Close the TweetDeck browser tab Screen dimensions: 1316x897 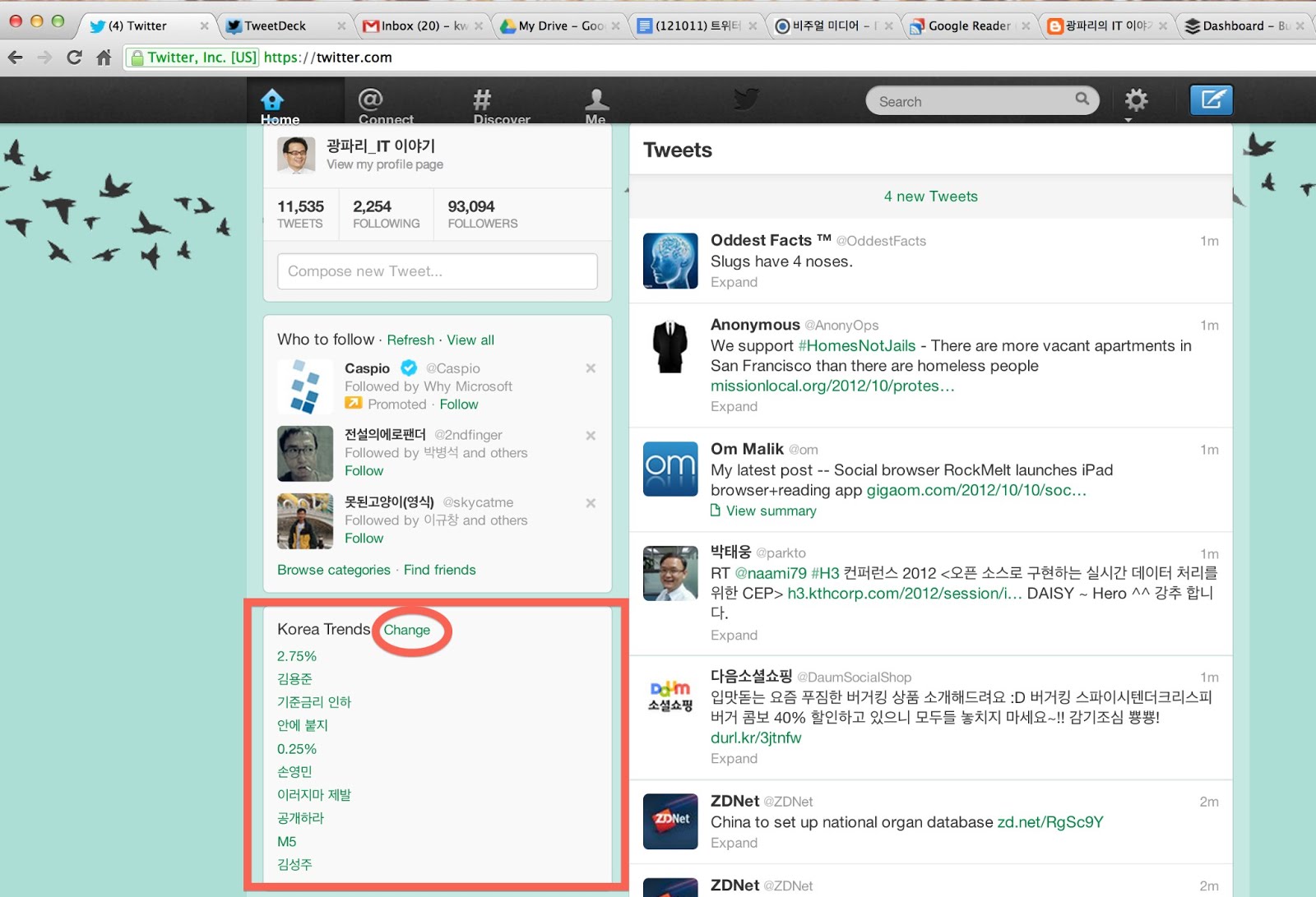[341, 26]
